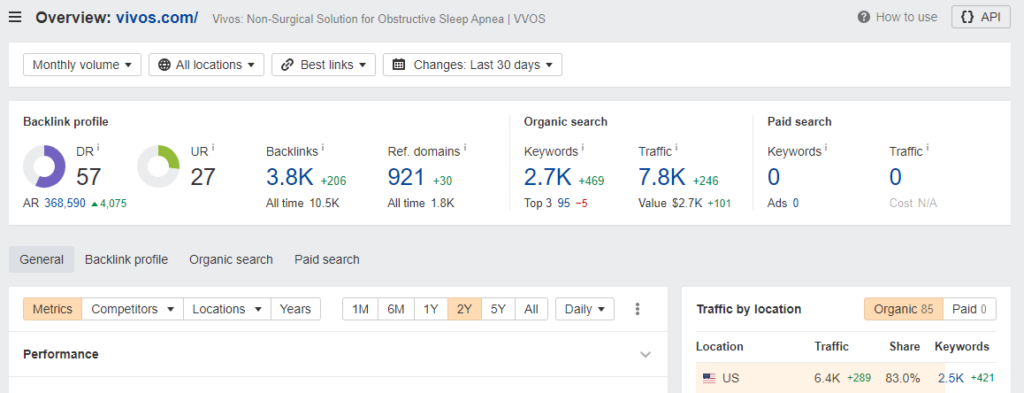Switch to the Organic search tab
The image size is (1024, 393).
point(231,259)
